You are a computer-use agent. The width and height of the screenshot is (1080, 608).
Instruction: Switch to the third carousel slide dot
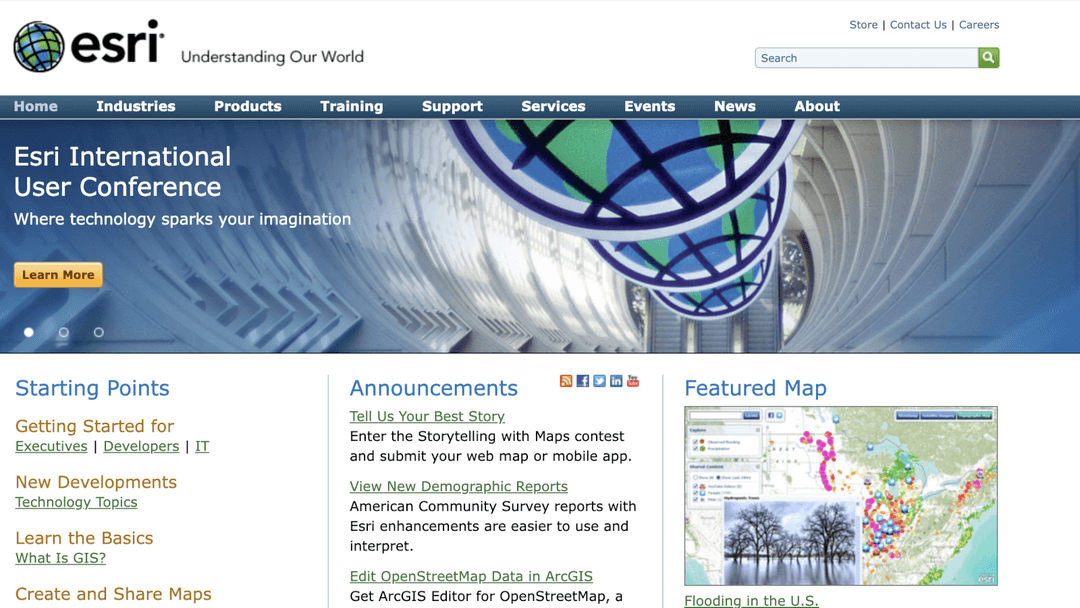pos(99,332)
